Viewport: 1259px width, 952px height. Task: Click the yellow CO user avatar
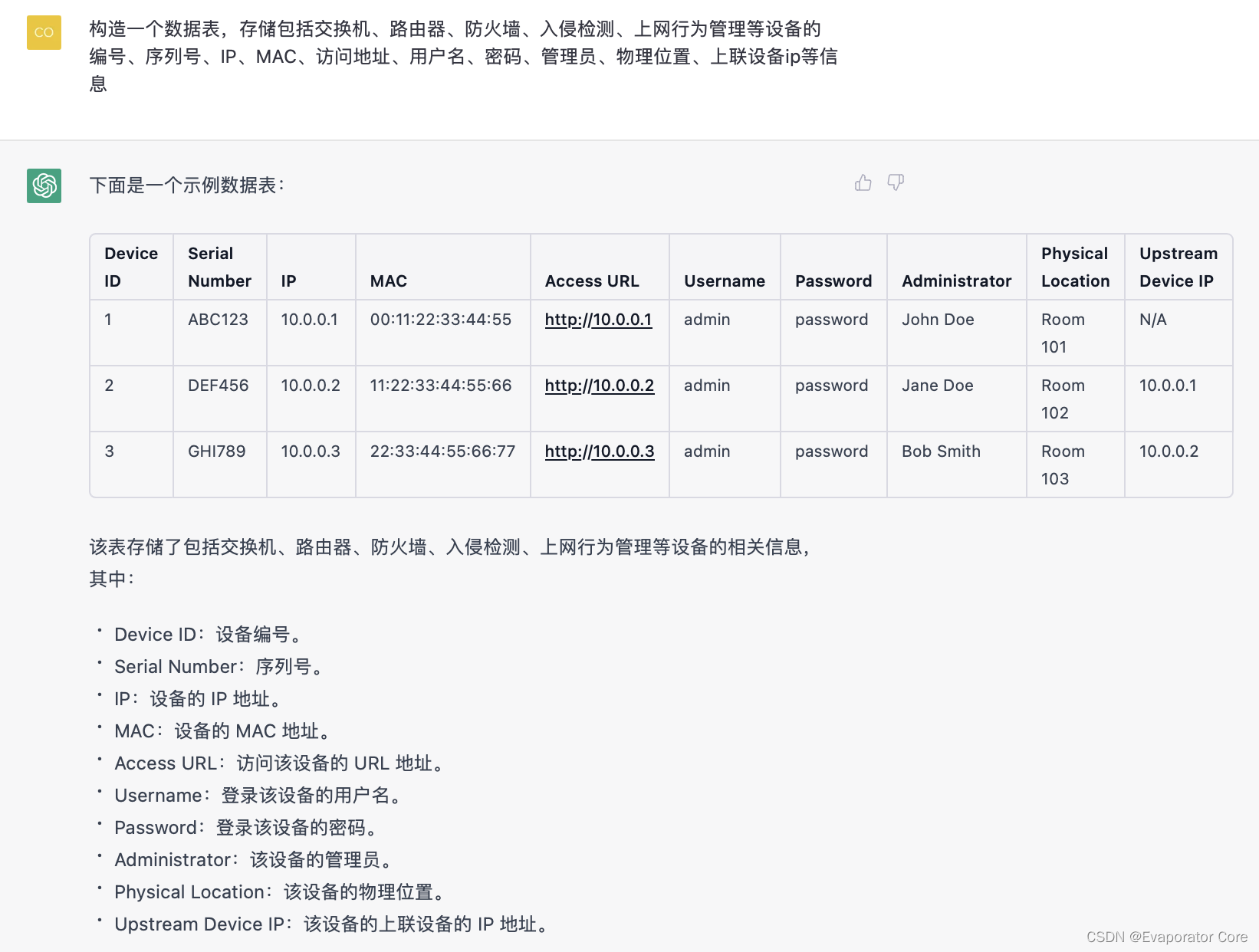pos(44,32)
